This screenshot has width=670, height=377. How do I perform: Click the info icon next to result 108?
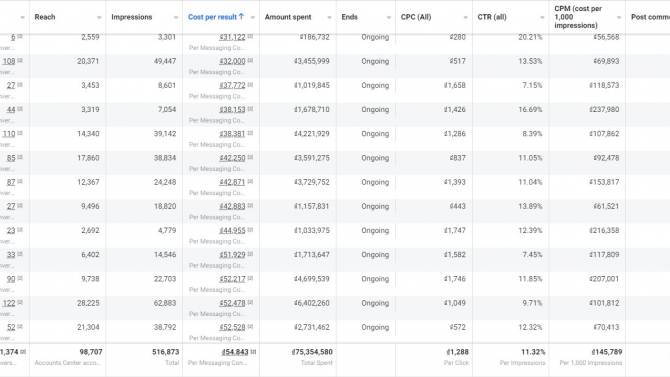(x=20, y=61)
